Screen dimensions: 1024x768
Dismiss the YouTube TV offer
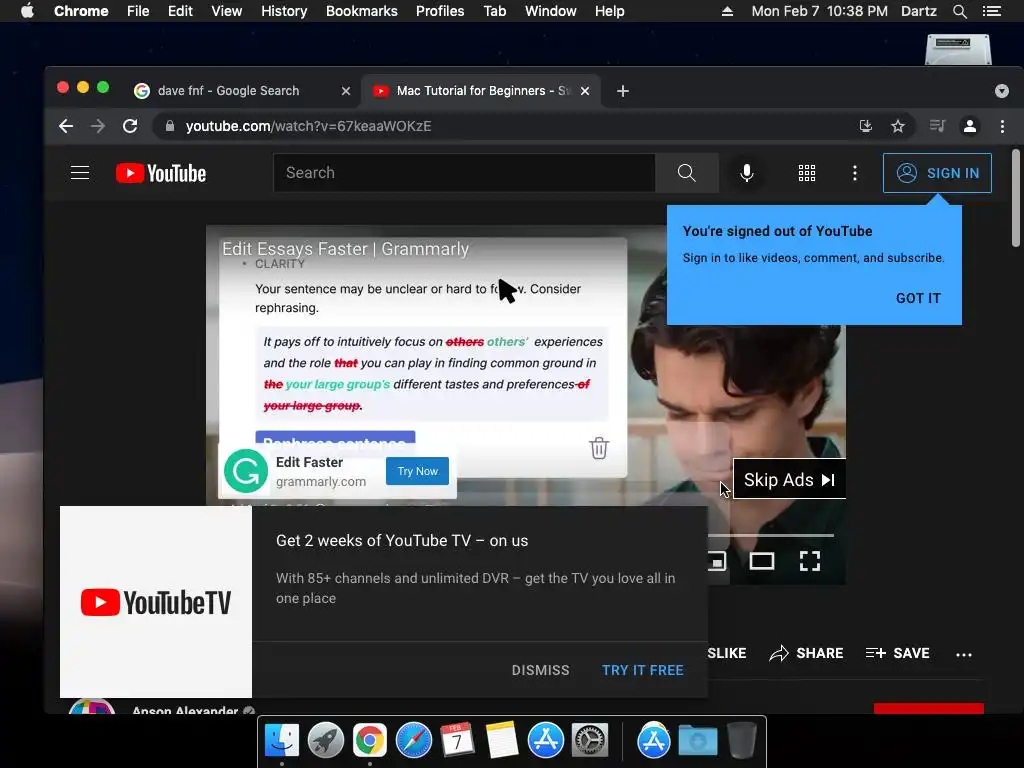541,670
